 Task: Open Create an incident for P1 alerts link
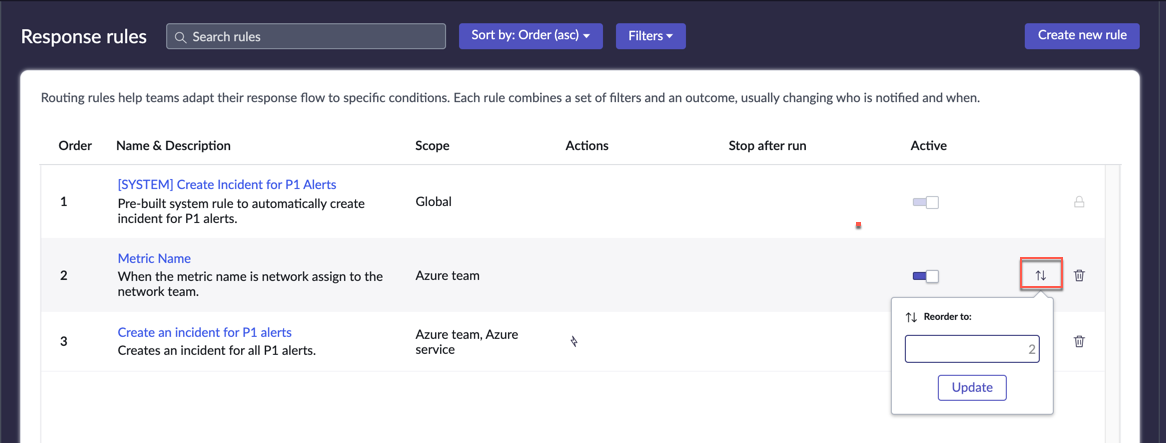point(204,332)
